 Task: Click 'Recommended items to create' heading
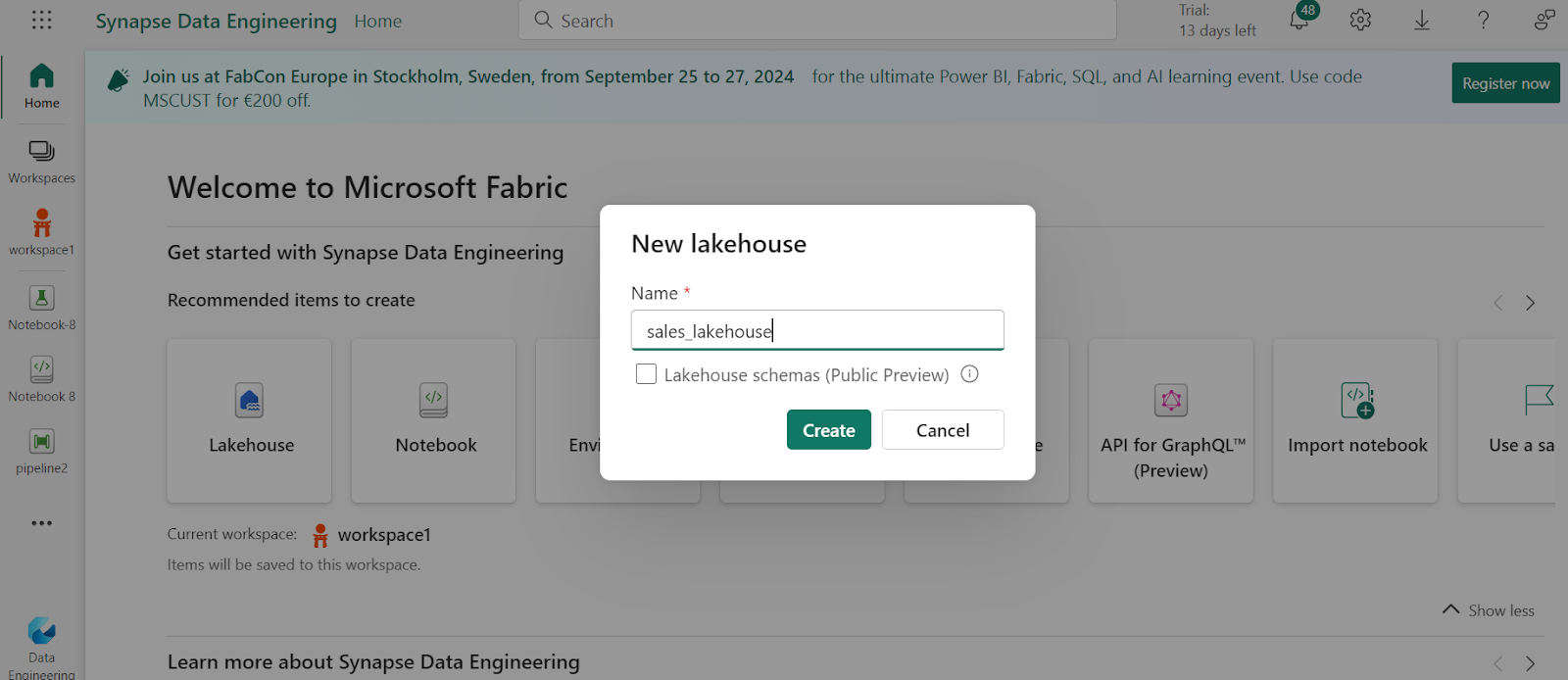[291, 300]
